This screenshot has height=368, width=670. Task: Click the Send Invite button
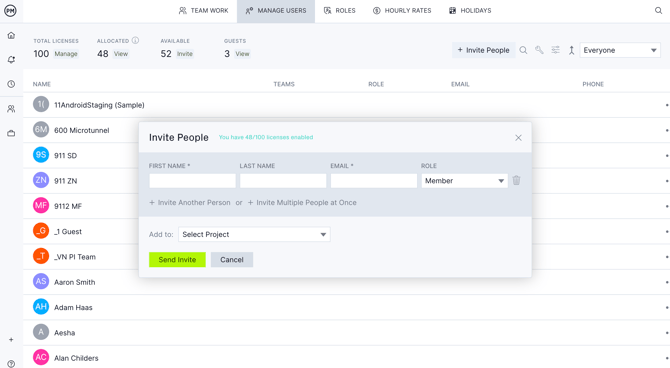pyautogui.click(x=177, y=259)
